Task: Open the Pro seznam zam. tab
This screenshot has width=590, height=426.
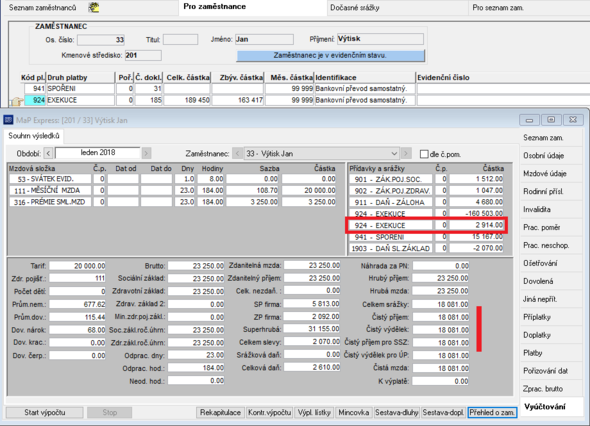Action: (x=498, y=8)
